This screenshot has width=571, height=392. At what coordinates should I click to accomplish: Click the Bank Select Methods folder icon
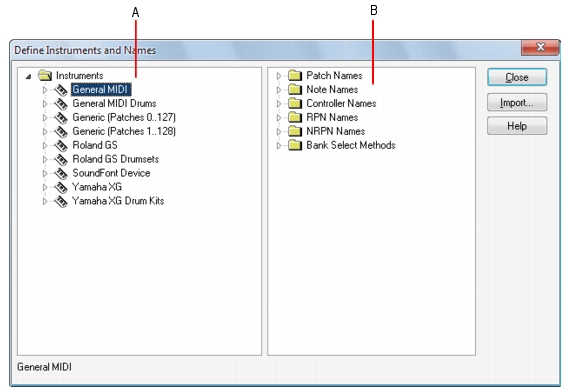(295, 145)
